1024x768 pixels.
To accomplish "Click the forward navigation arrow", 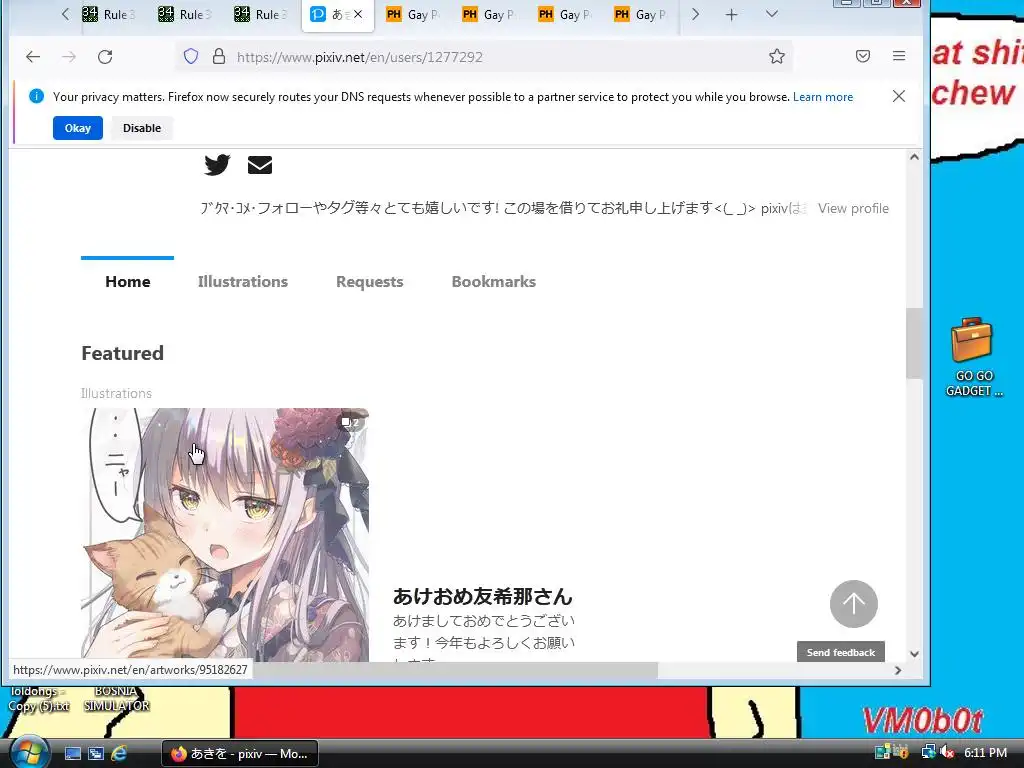I will 69,57.
